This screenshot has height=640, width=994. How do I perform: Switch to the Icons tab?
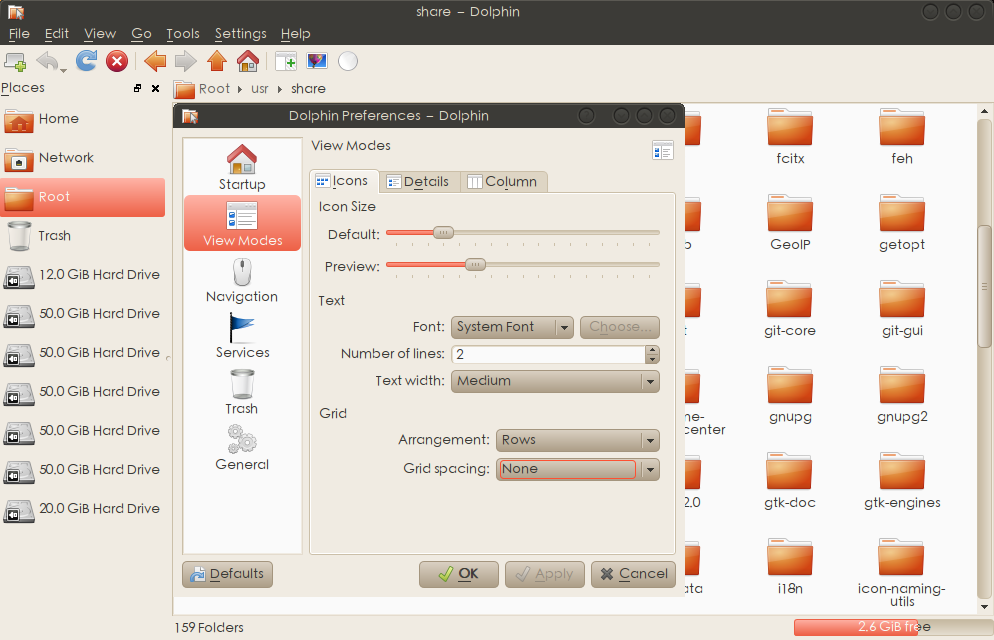click(343, 181)
